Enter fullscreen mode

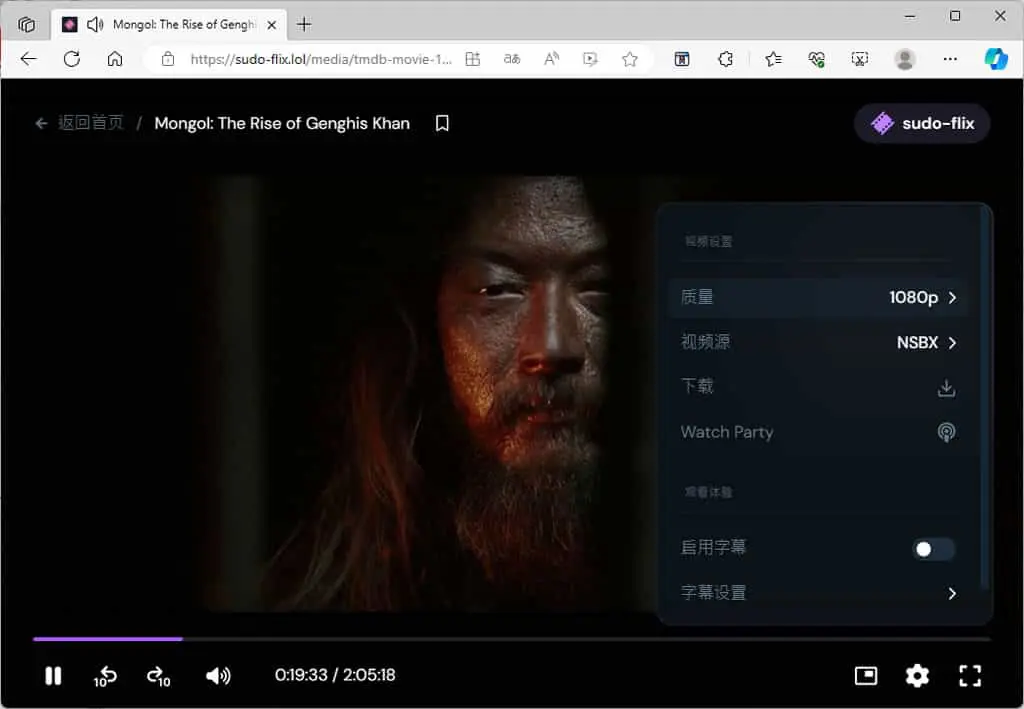[x=970, y=676]
